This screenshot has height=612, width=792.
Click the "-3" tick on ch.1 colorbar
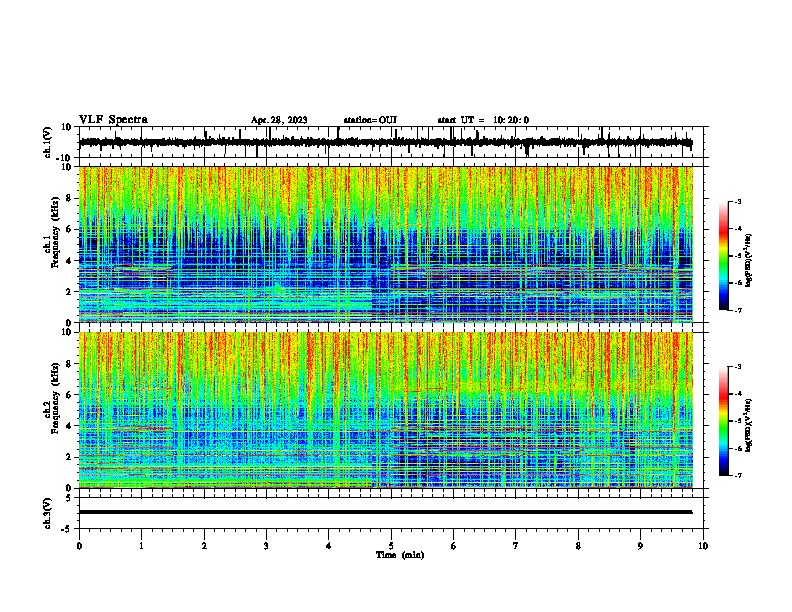[x=738, y=202]
